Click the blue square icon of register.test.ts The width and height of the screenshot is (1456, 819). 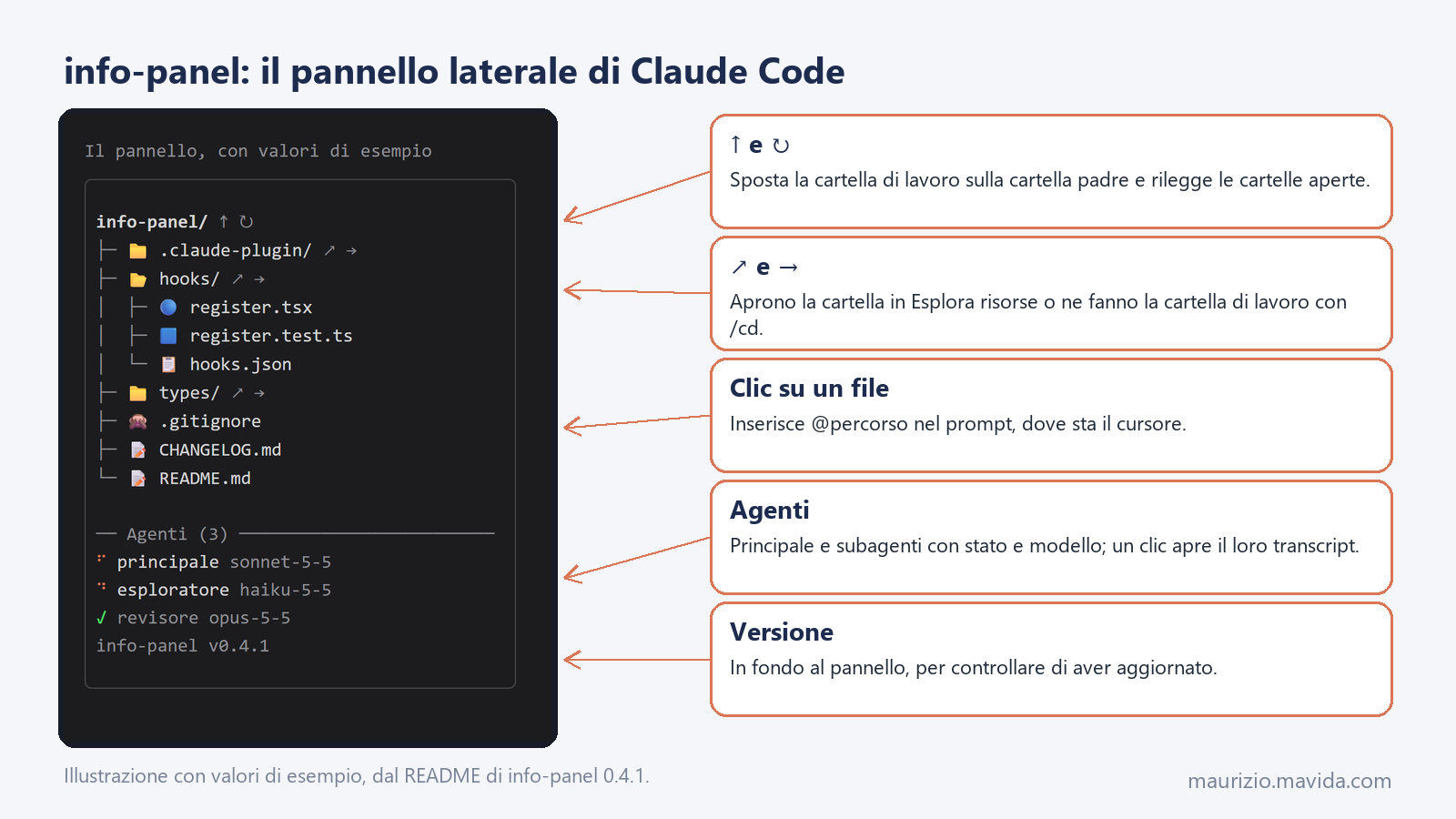pos(168,335)
